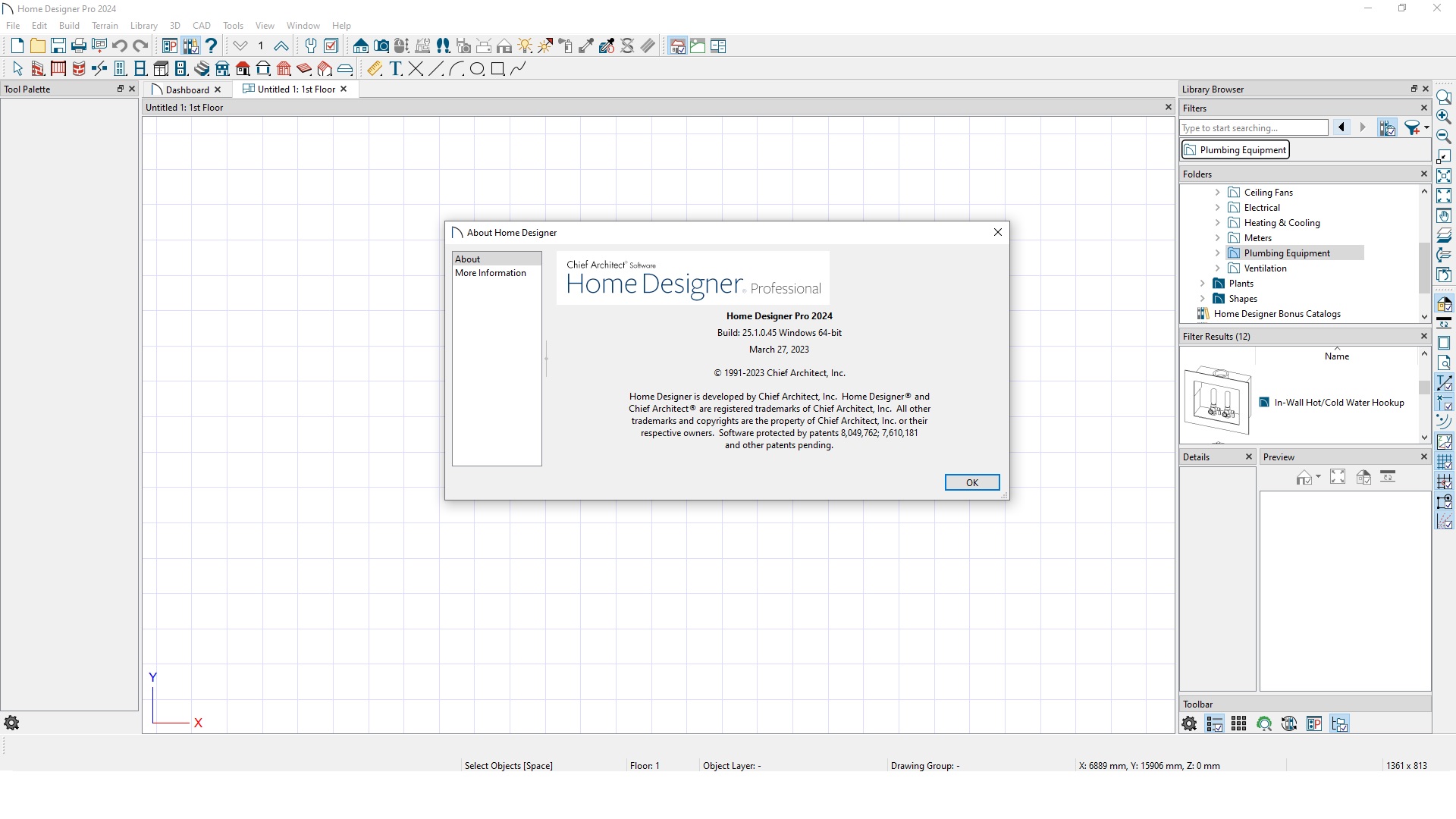Click the eyedropper tool in top toolbar
Viewport: 1456px width, 819px height.
(x=586, y=46)
